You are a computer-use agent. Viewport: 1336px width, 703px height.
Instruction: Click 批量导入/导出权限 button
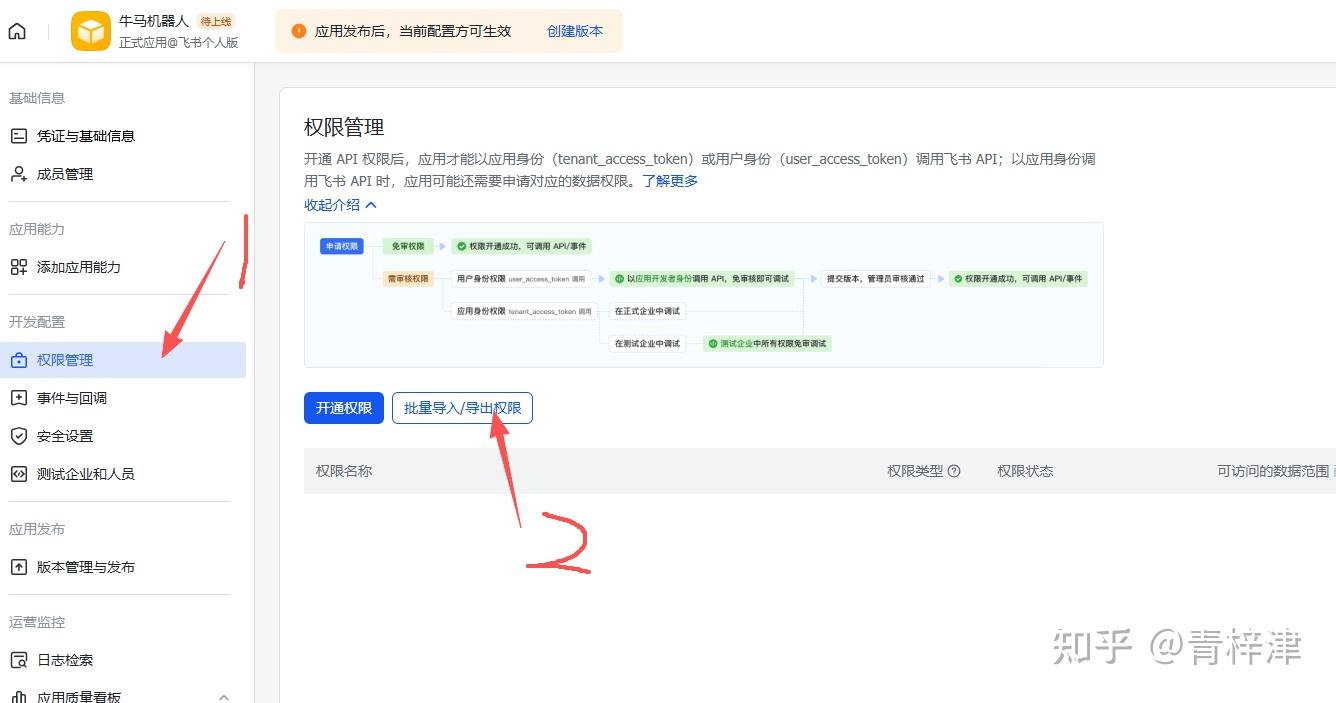tap(462, 408)
